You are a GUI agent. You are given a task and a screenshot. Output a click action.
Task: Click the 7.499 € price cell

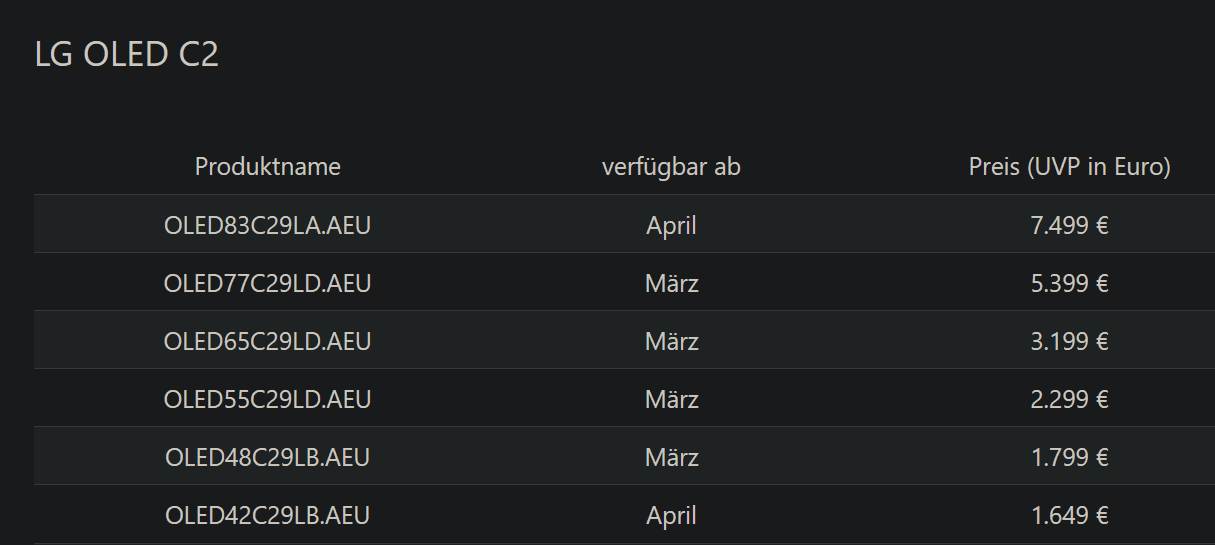click(1069, 225)
